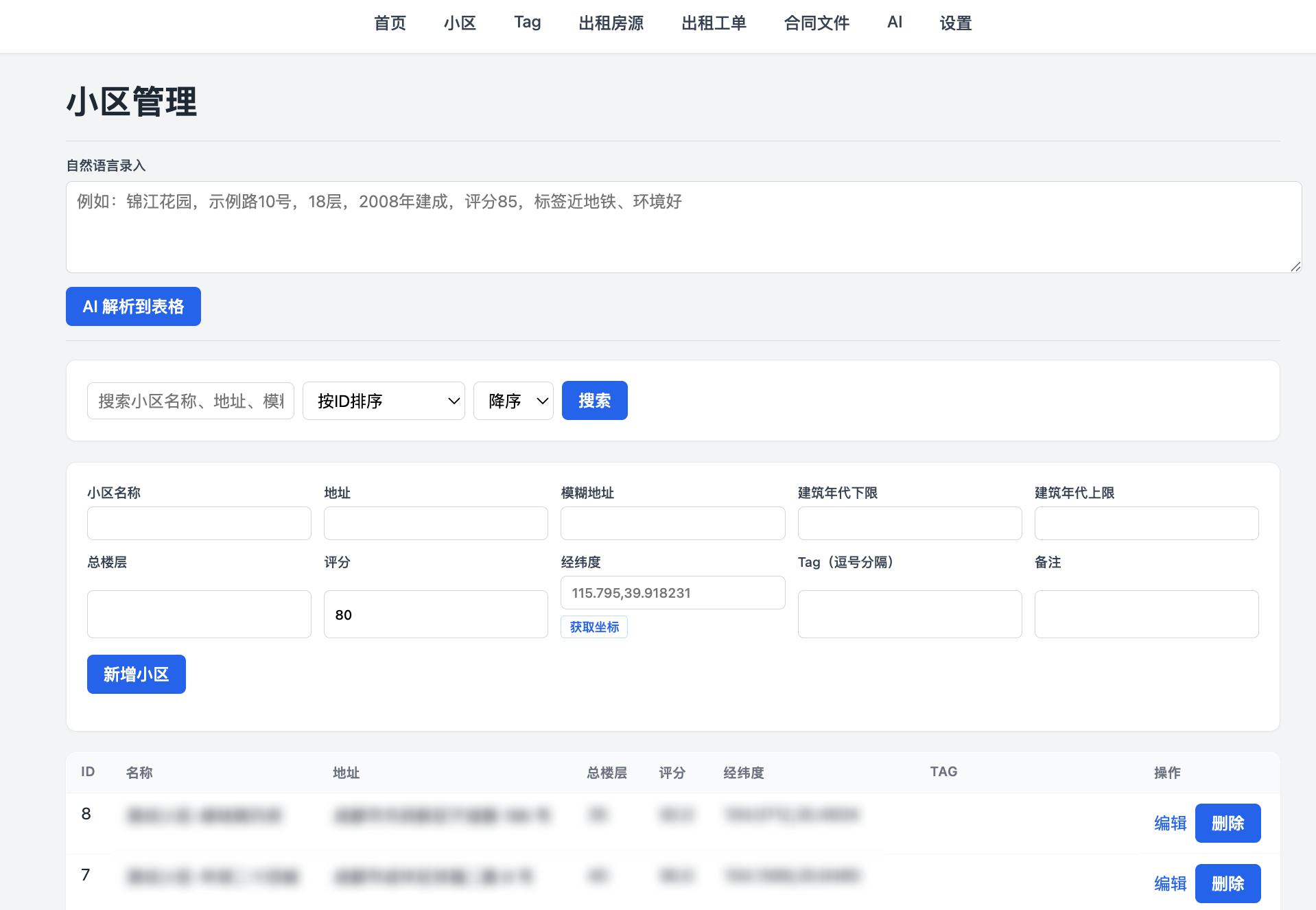The width and height of the screenshot is (1316, 910).
Task: Open 出租工单 in top navigation
Action: point(714,23)
